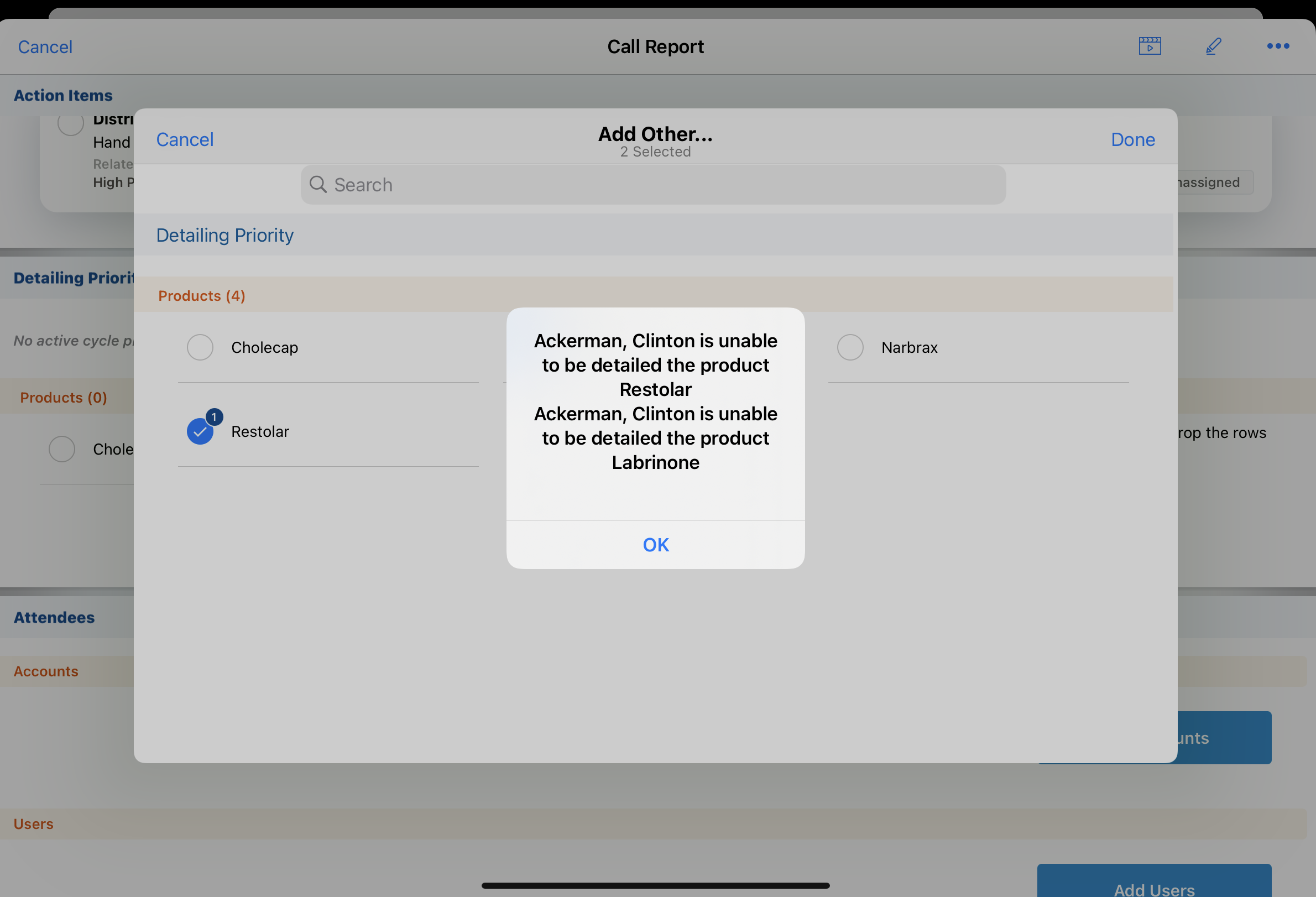Screen dimensions: 1316x897
Task: Click the order badge on Restolar
Action: (x=214, y=417)
